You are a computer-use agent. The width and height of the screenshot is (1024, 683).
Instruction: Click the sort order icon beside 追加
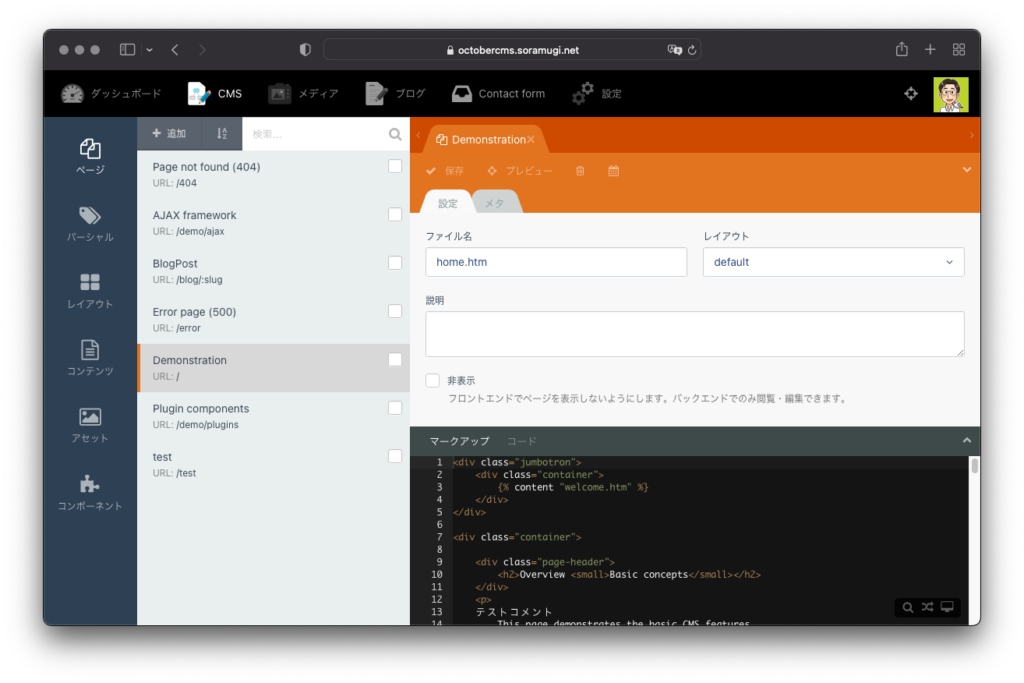coord(222,134)
